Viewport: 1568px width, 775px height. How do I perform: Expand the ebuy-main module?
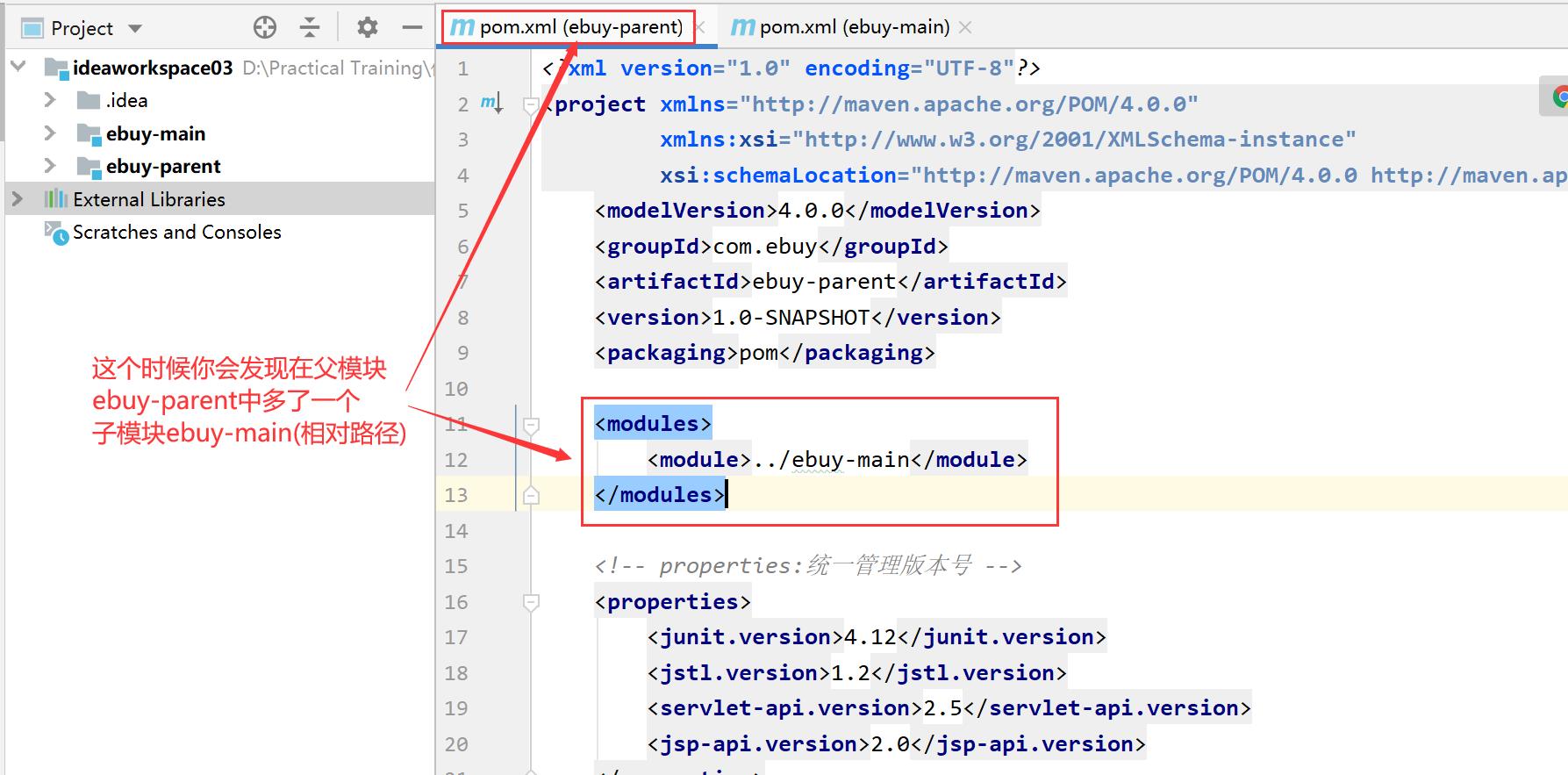(50, 133)
